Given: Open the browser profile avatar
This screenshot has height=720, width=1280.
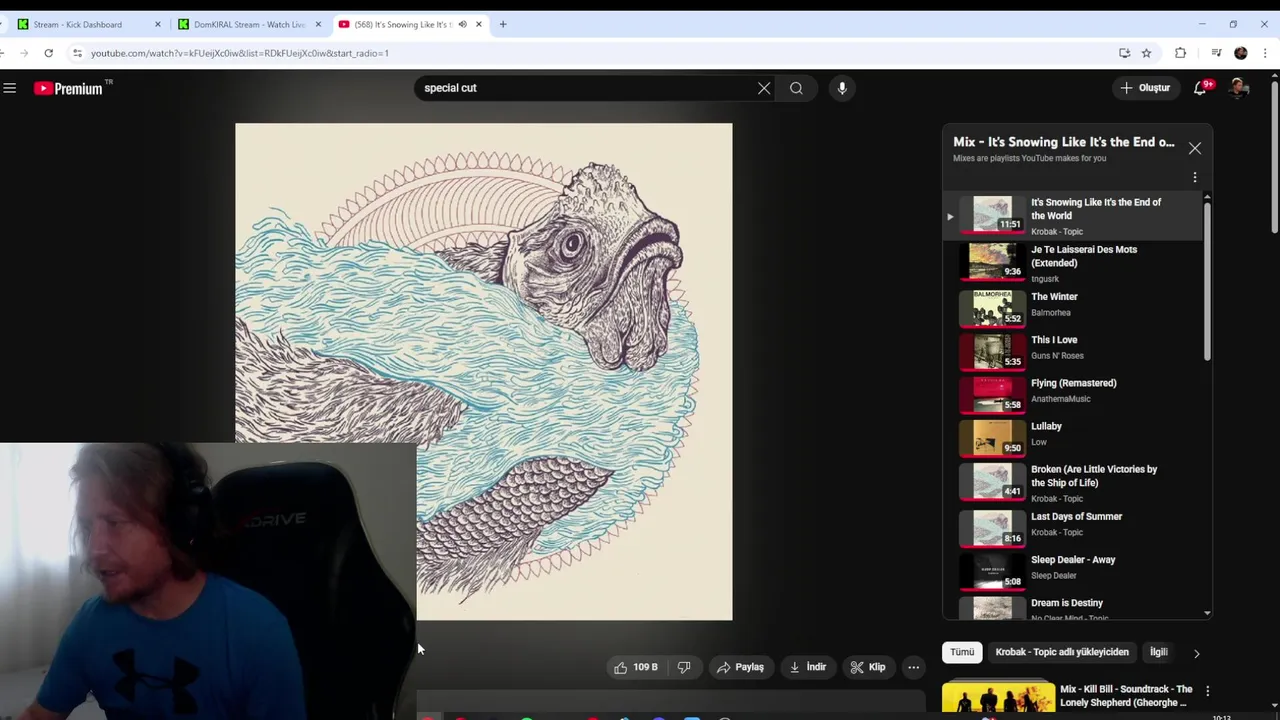Looking at the screenshot, I should point(1241,53).
